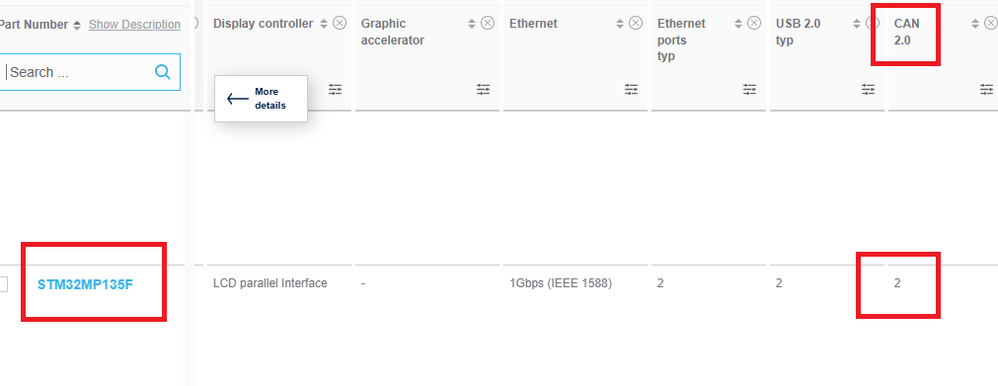The height and width of the screenshot is (386, 998).
Task: Open Display controller filter settings icon
Action: coord(335,89)
